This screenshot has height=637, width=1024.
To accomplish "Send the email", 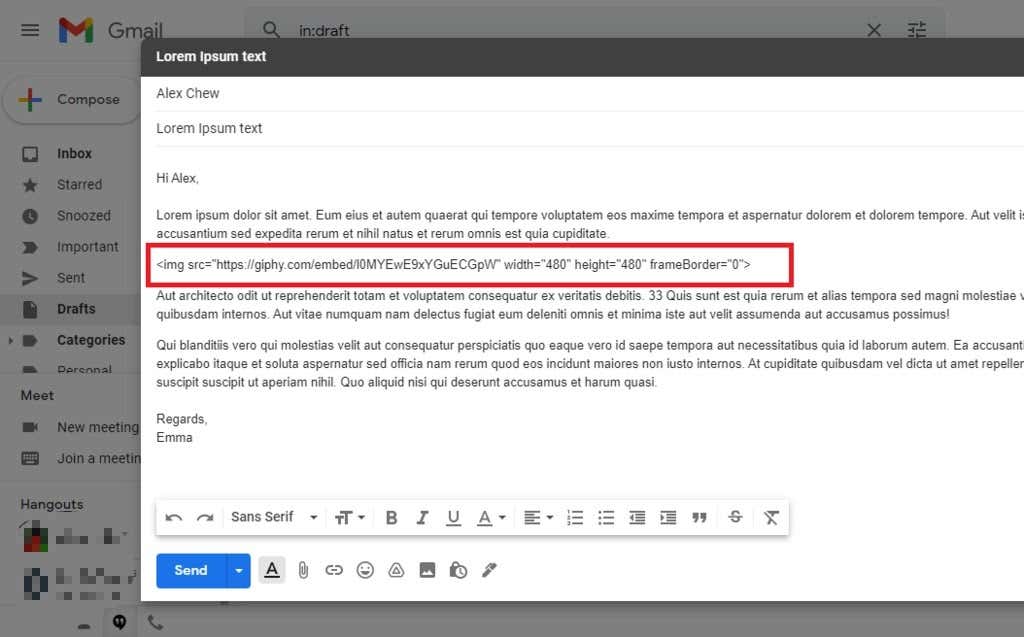I will 190,570.
